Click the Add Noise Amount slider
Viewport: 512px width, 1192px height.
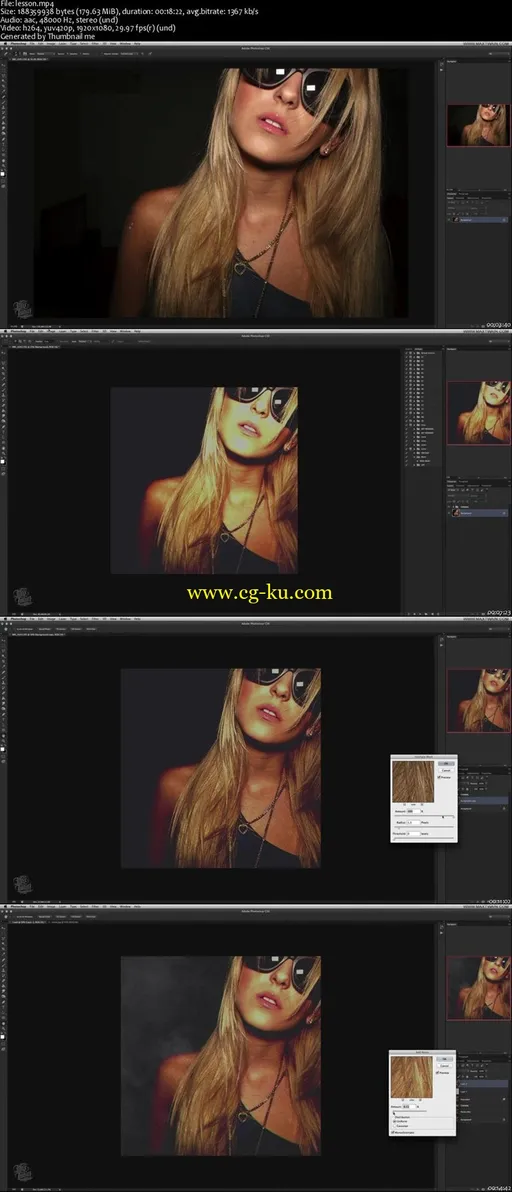409,1111
